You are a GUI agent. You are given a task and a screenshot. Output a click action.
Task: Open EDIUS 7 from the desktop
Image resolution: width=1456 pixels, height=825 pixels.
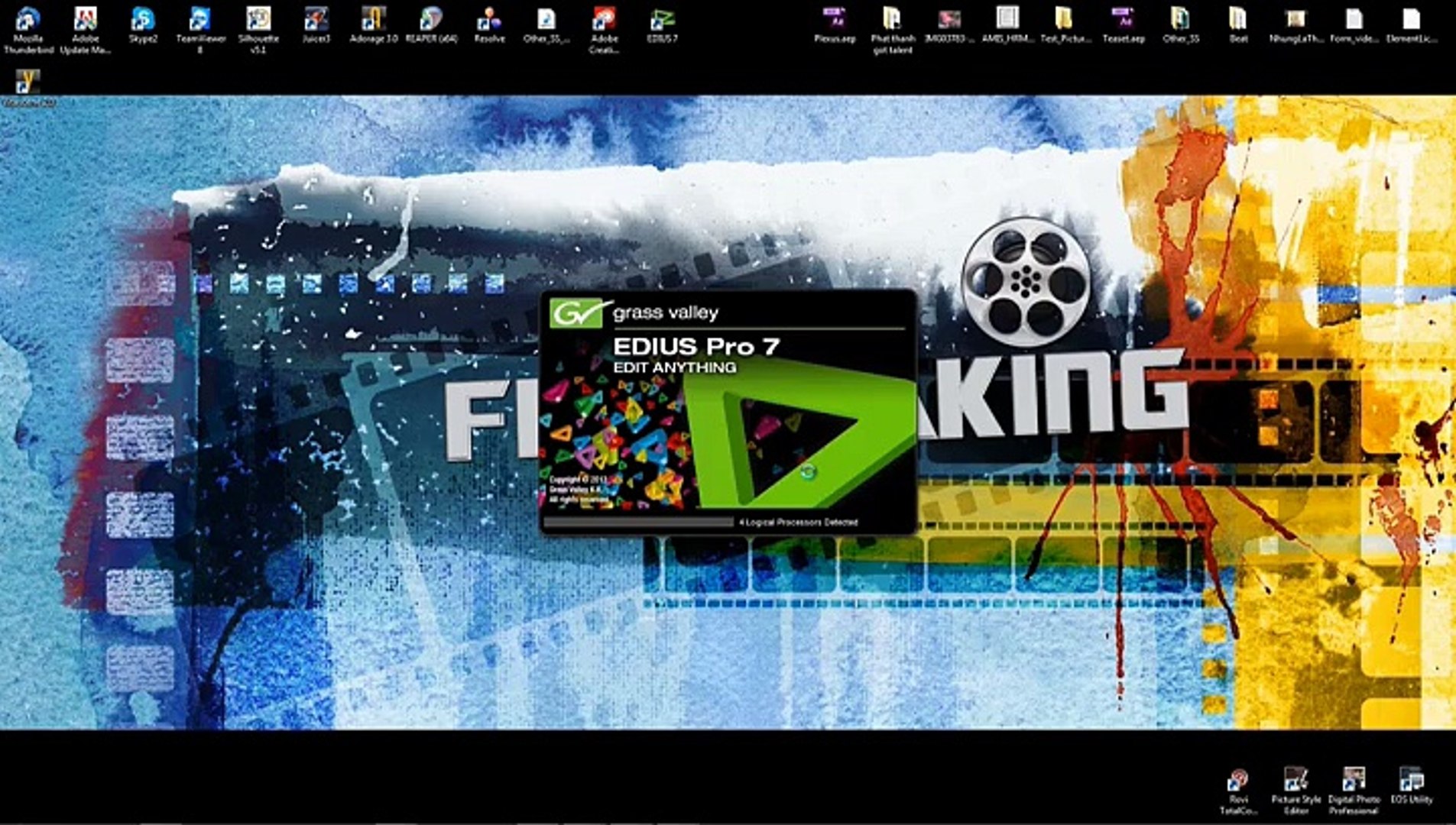tap(662, 19)
